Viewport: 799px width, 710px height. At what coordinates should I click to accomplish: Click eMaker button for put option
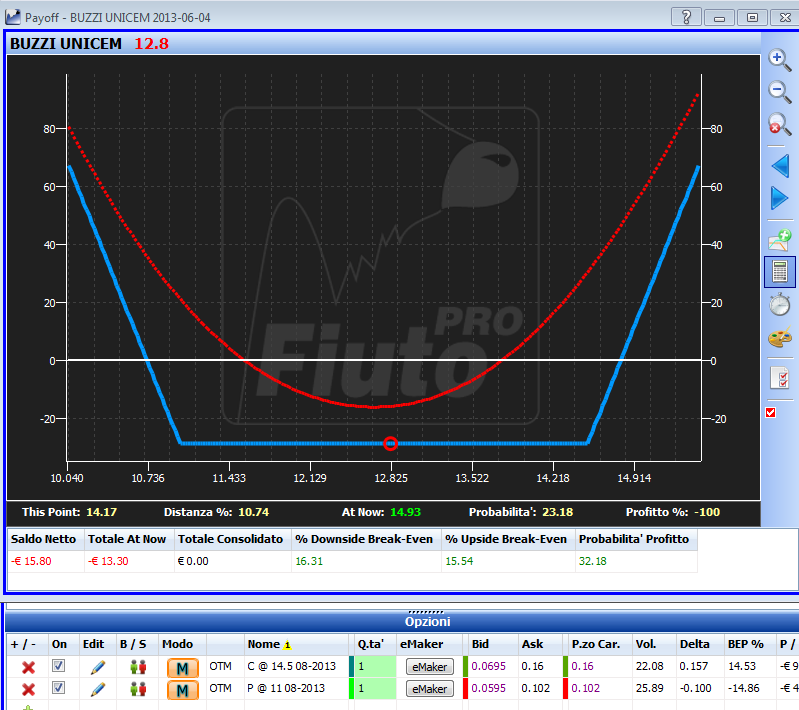click(430, 689)
